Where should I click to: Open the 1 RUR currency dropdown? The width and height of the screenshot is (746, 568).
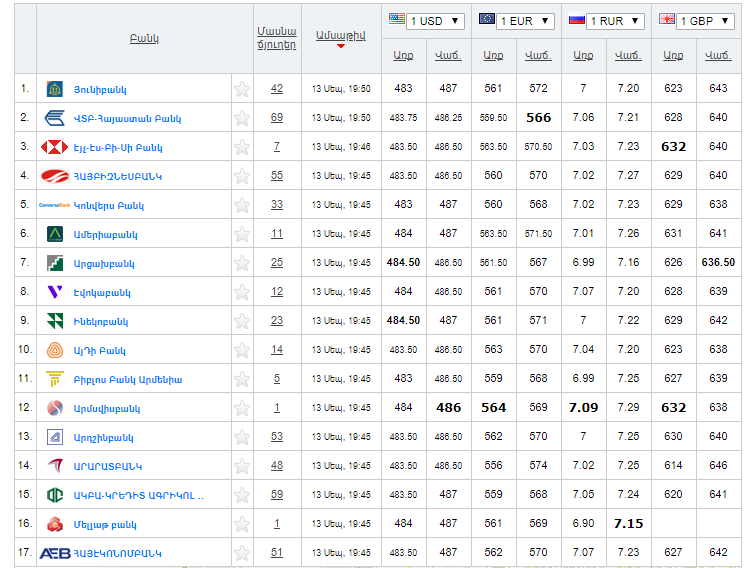point(615,21)
